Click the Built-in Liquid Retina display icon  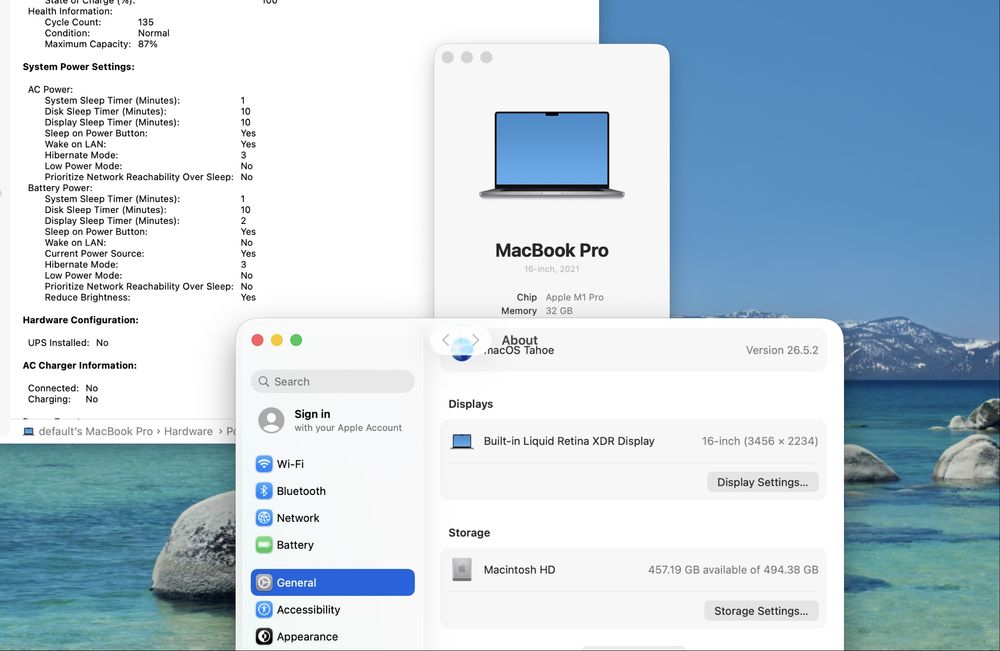462,441
